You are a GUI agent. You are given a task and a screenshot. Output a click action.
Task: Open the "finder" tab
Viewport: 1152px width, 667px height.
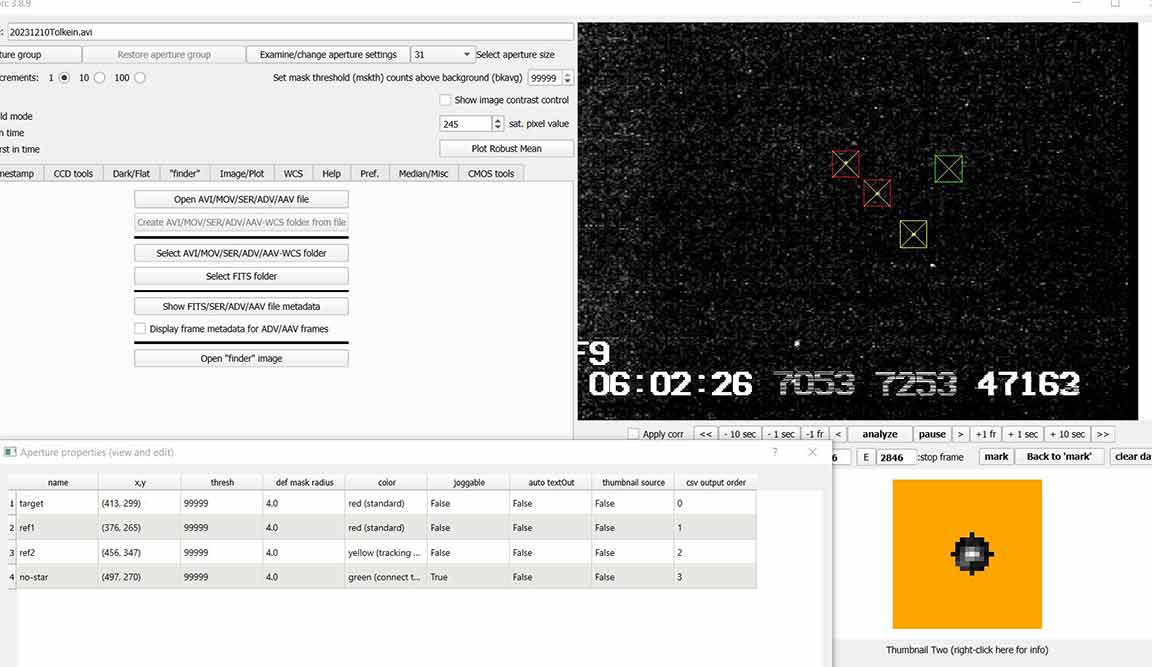[x=184, y=173]
